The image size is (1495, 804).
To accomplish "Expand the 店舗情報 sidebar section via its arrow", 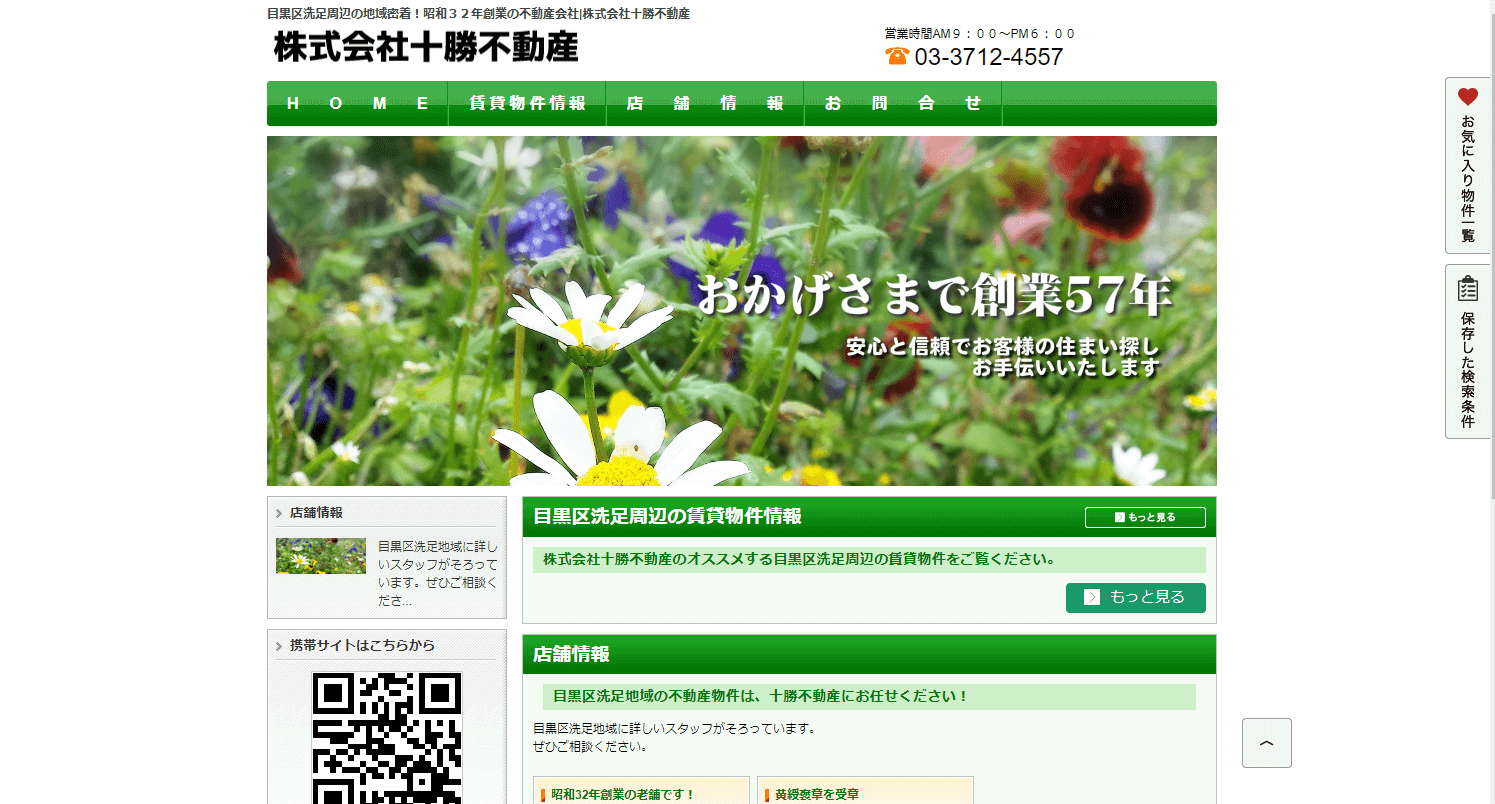I will 277,512.
